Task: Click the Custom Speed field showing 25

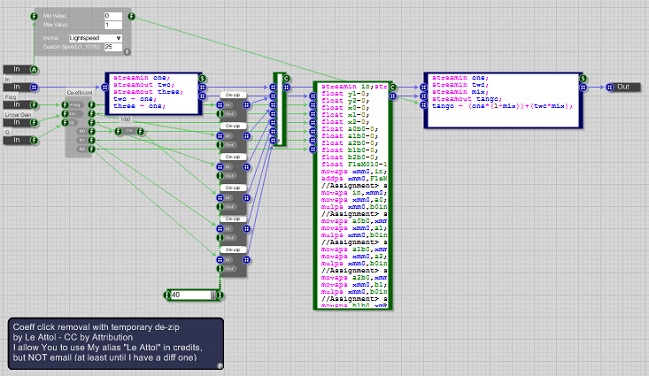Action: 113,47
